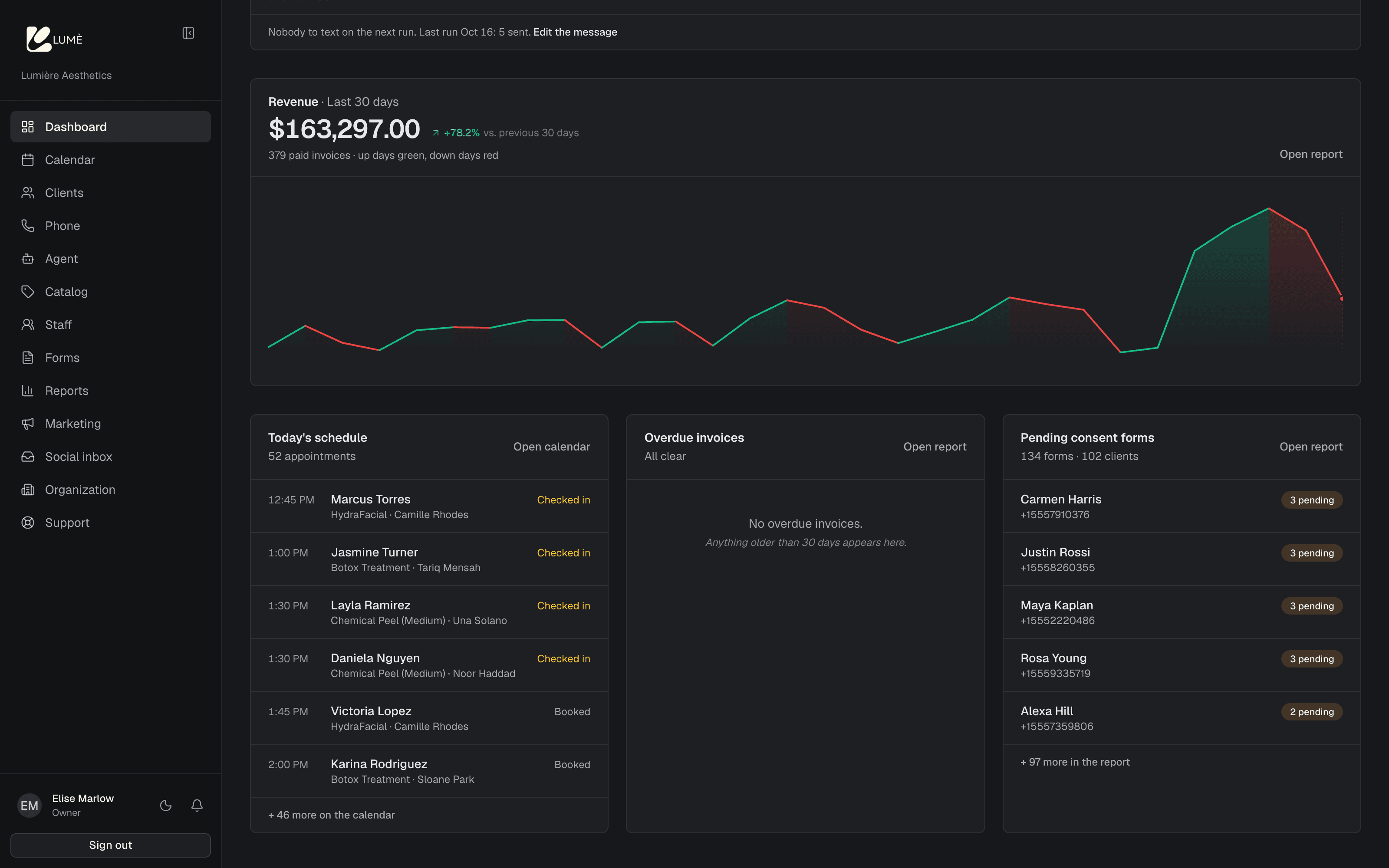Toggle dark mode moon icon
The width and height of the screenshot is (1389, 868).
click(x=166, y=806)
